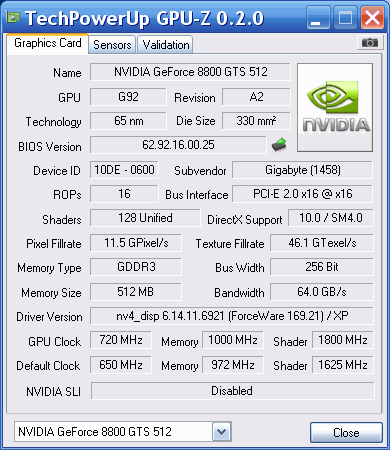The height and width of the screenshot is (450, 390).
Task: Click the Default Clock label
Action: (x=48, y=366)
